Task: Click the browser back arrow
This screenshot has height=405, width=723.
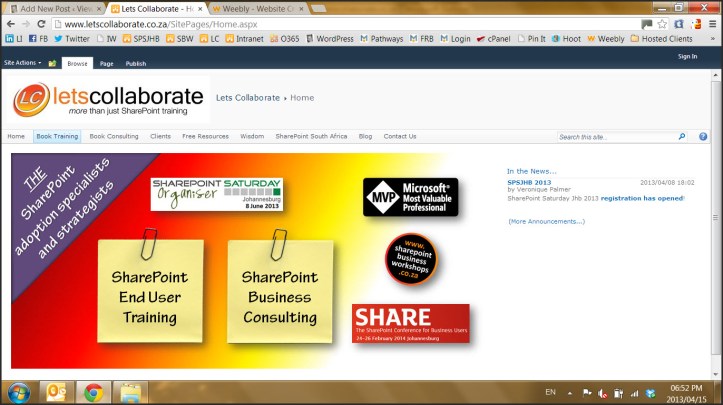Action: (x=11, y=24)
